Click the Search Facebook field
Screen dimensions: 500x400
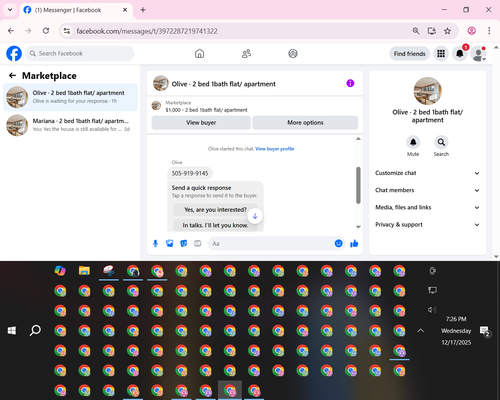coord(80,53)
